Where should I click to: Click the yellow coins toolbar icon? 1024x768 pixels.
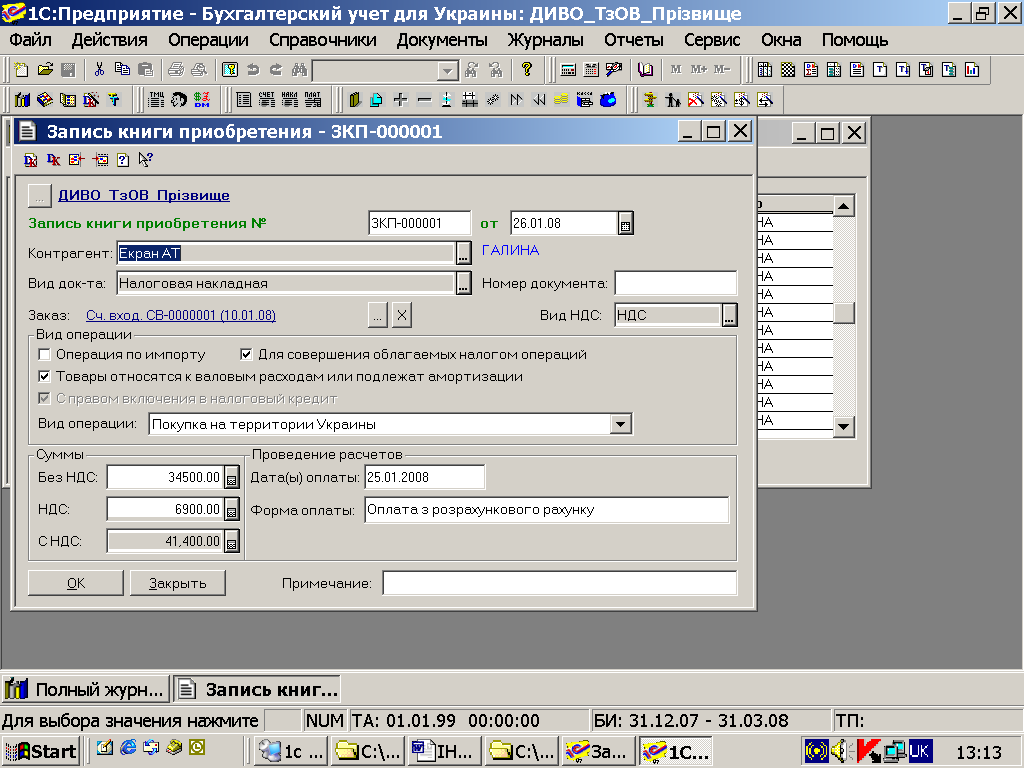click(x=562, y=99)
